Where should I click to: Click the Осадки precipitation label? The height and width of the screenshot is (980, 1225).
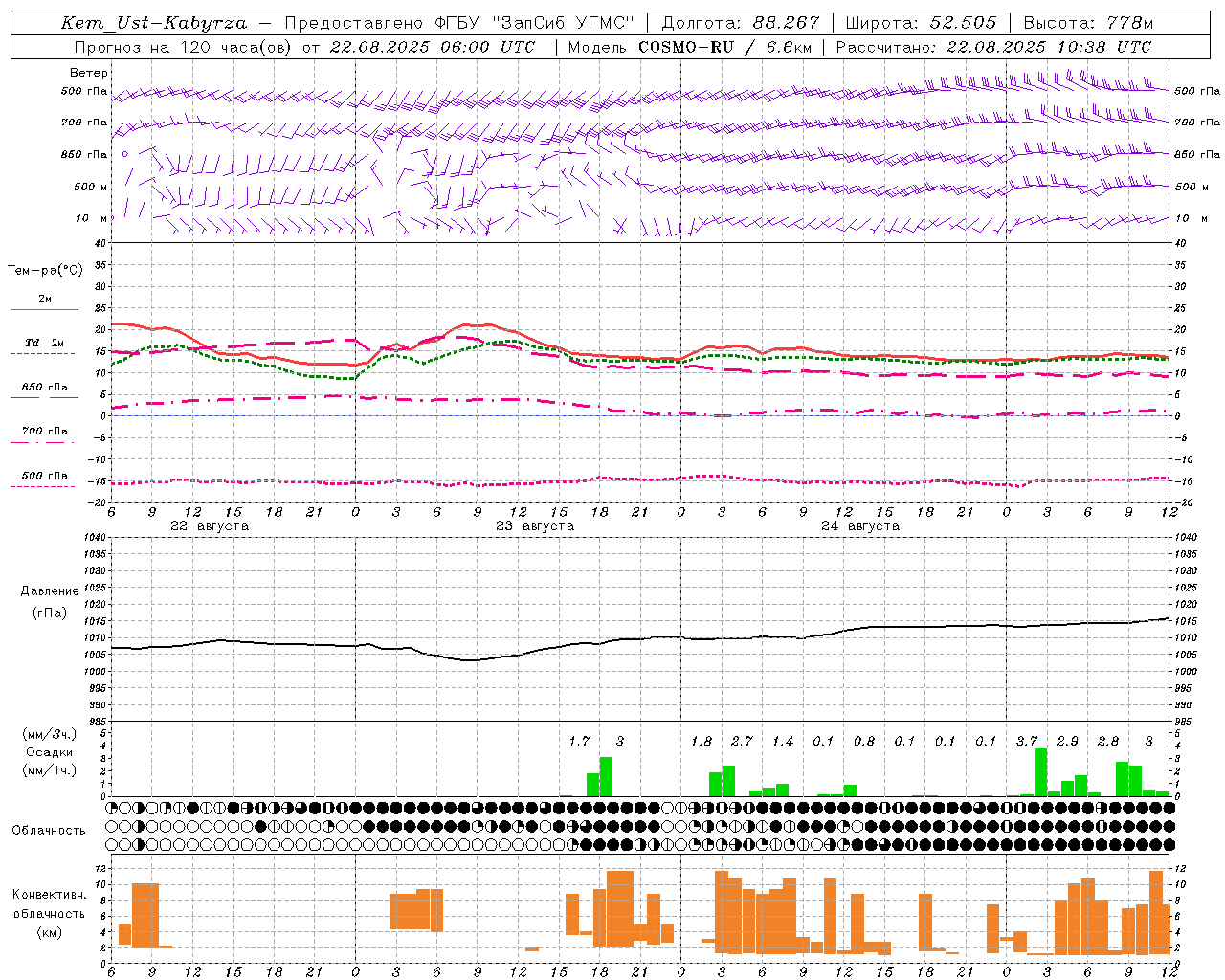click(x=49, y=753)
